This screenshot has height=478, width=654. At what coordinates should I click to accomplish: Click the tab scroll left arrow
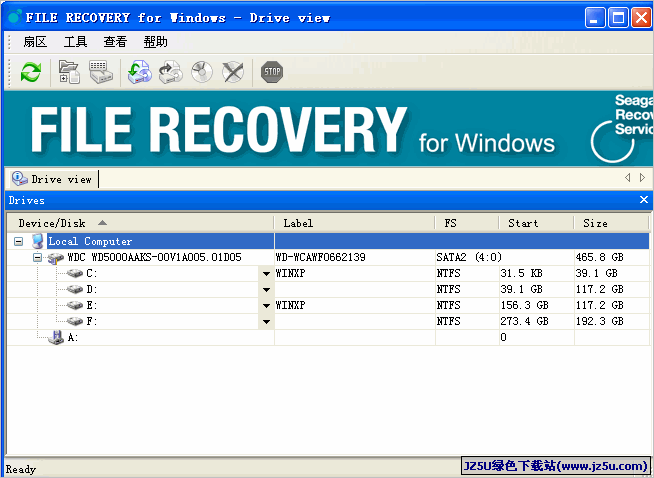(x=627, y=178)
